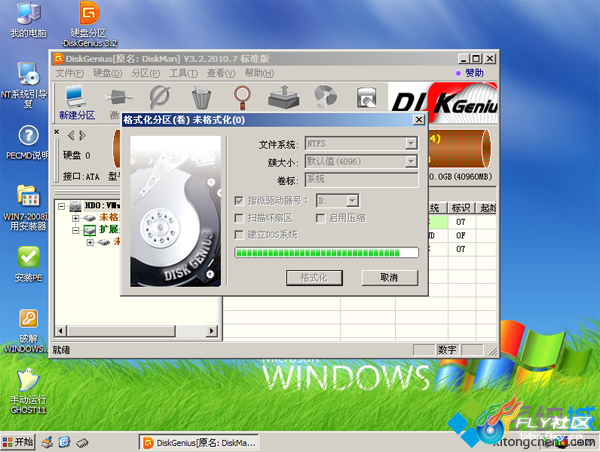Close the format partition dialog

[x=419, y=120]
